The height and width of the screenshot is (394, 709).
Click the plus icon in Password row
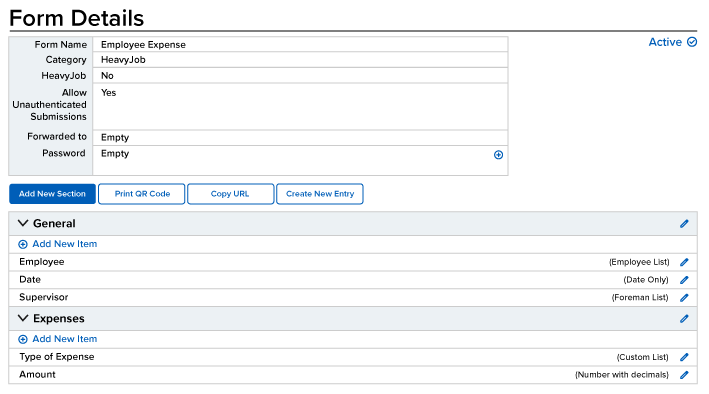tap(498, 155)
